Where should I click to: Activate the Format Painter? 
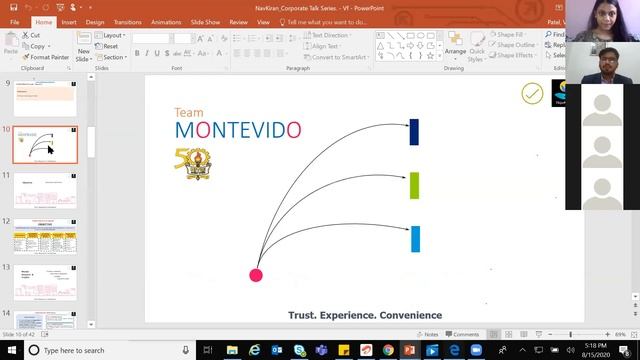(46, 57)
